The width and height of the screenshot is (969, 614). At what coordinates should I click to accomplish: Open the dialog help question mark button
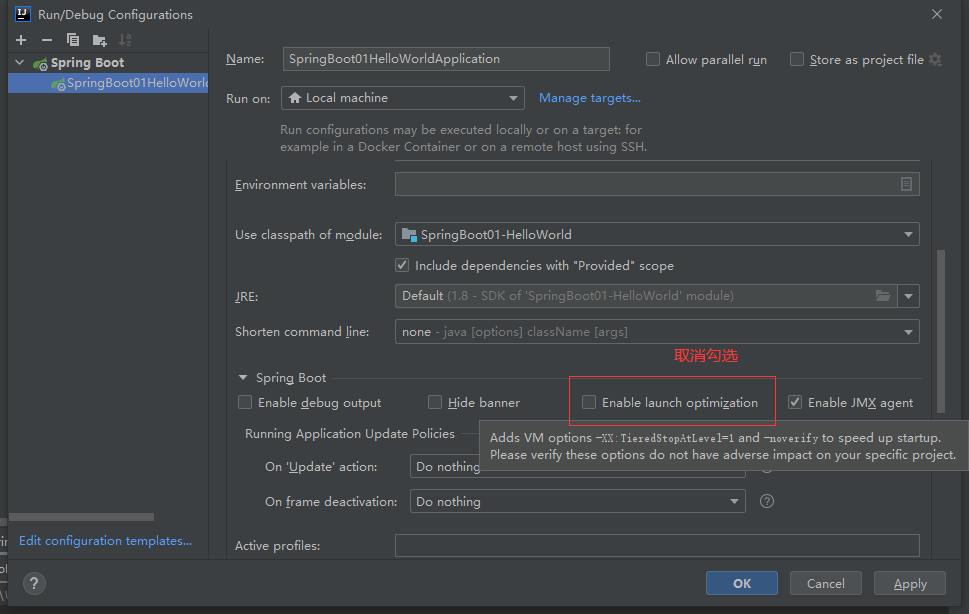34,583
